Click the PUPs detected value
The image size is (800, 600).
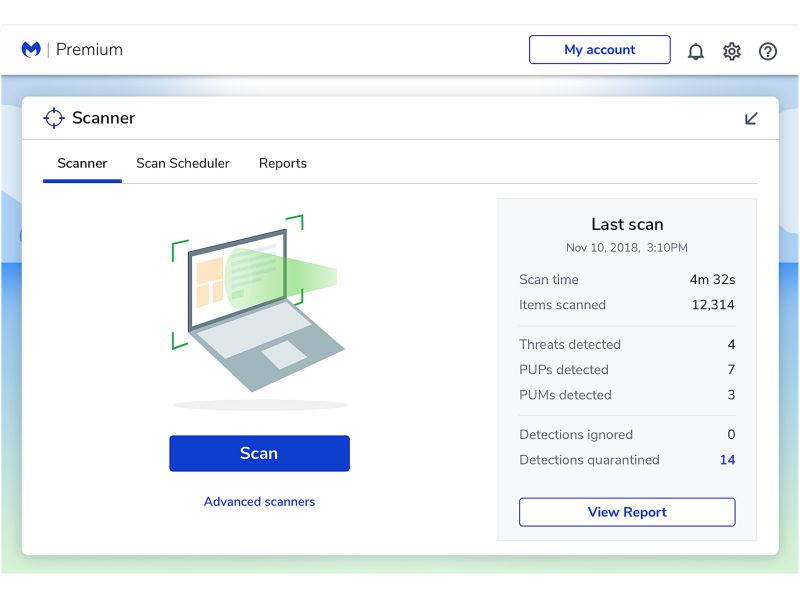pos(730,369)
